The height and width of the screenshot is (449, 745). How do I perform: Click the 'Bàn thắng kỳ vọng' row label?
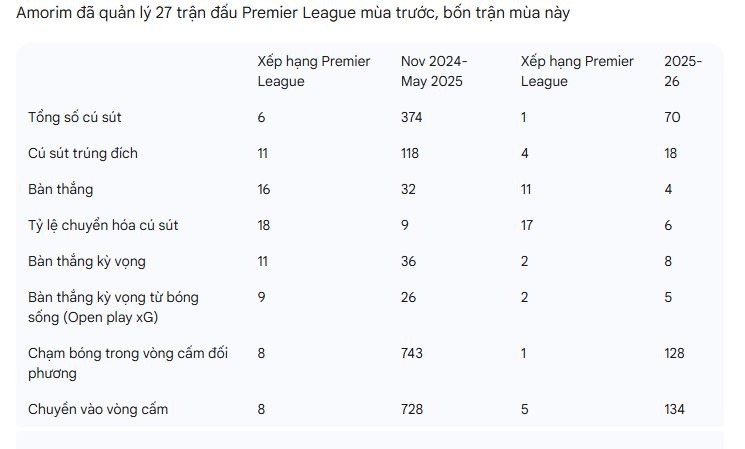87,261
